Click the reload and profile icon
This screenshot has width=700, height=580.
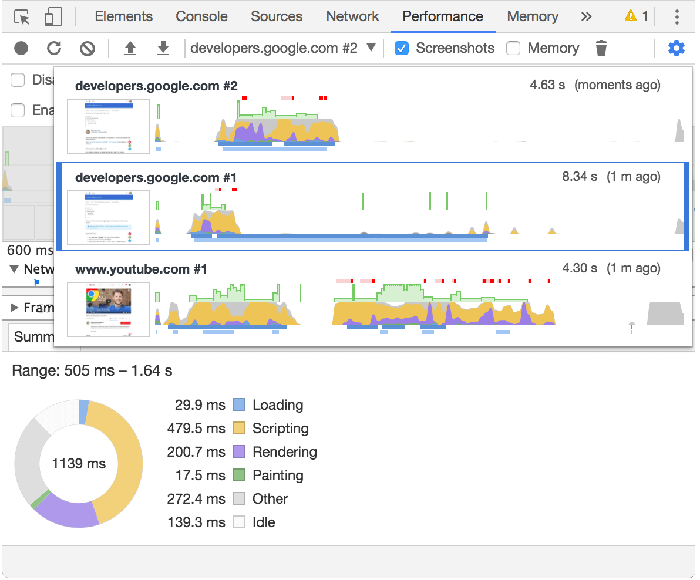tap(54, 48)
